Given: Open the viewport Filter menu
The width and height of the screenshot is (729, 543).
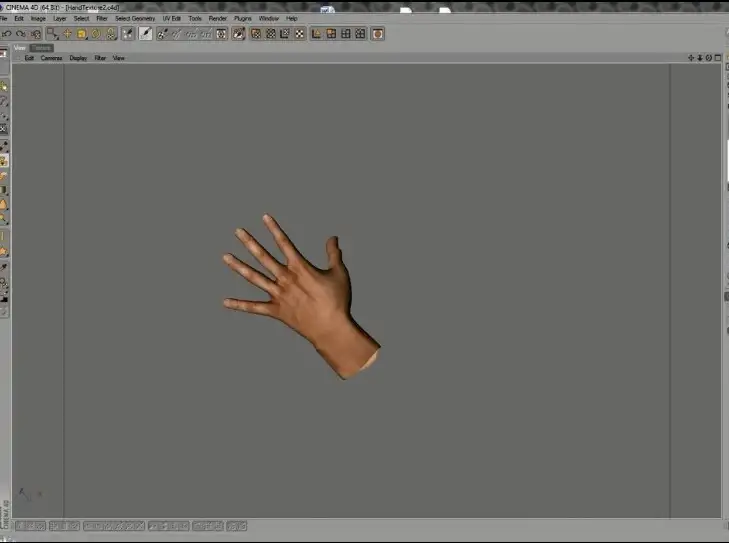Looking at the screenshot, I should coord(100,58).
